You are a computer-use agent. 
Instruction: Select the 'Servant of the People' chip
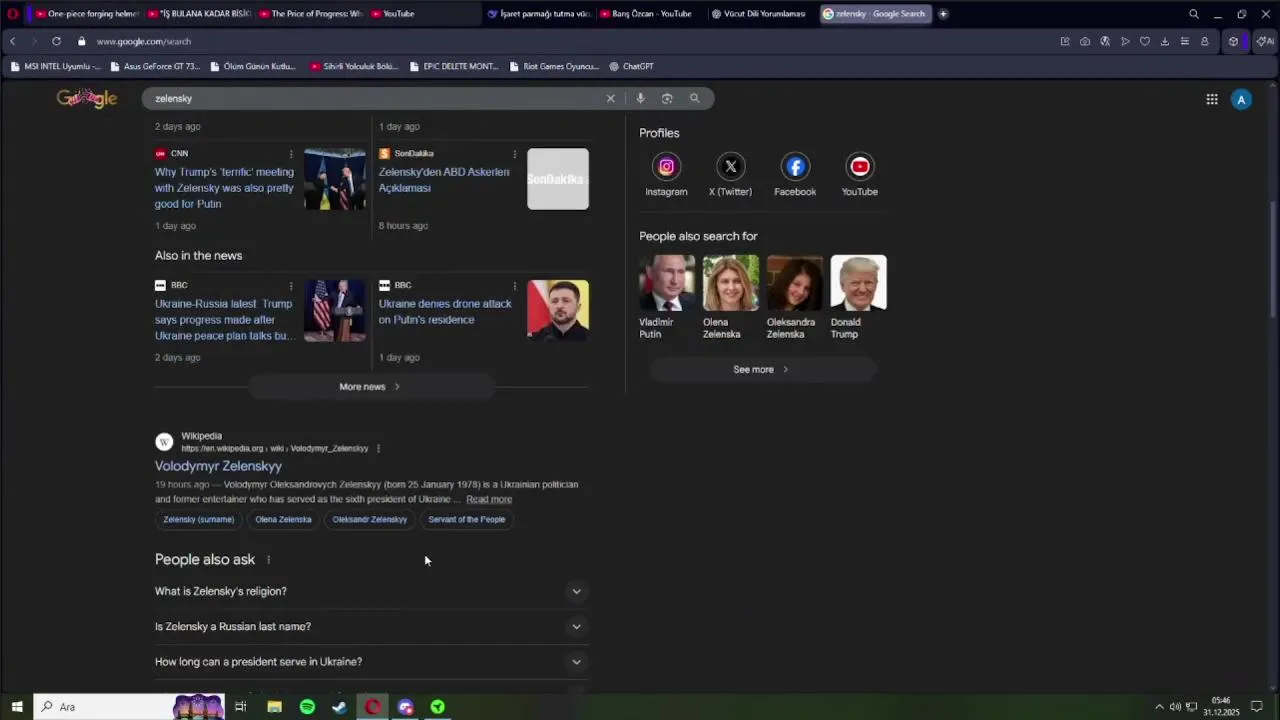tap(467, 519)
